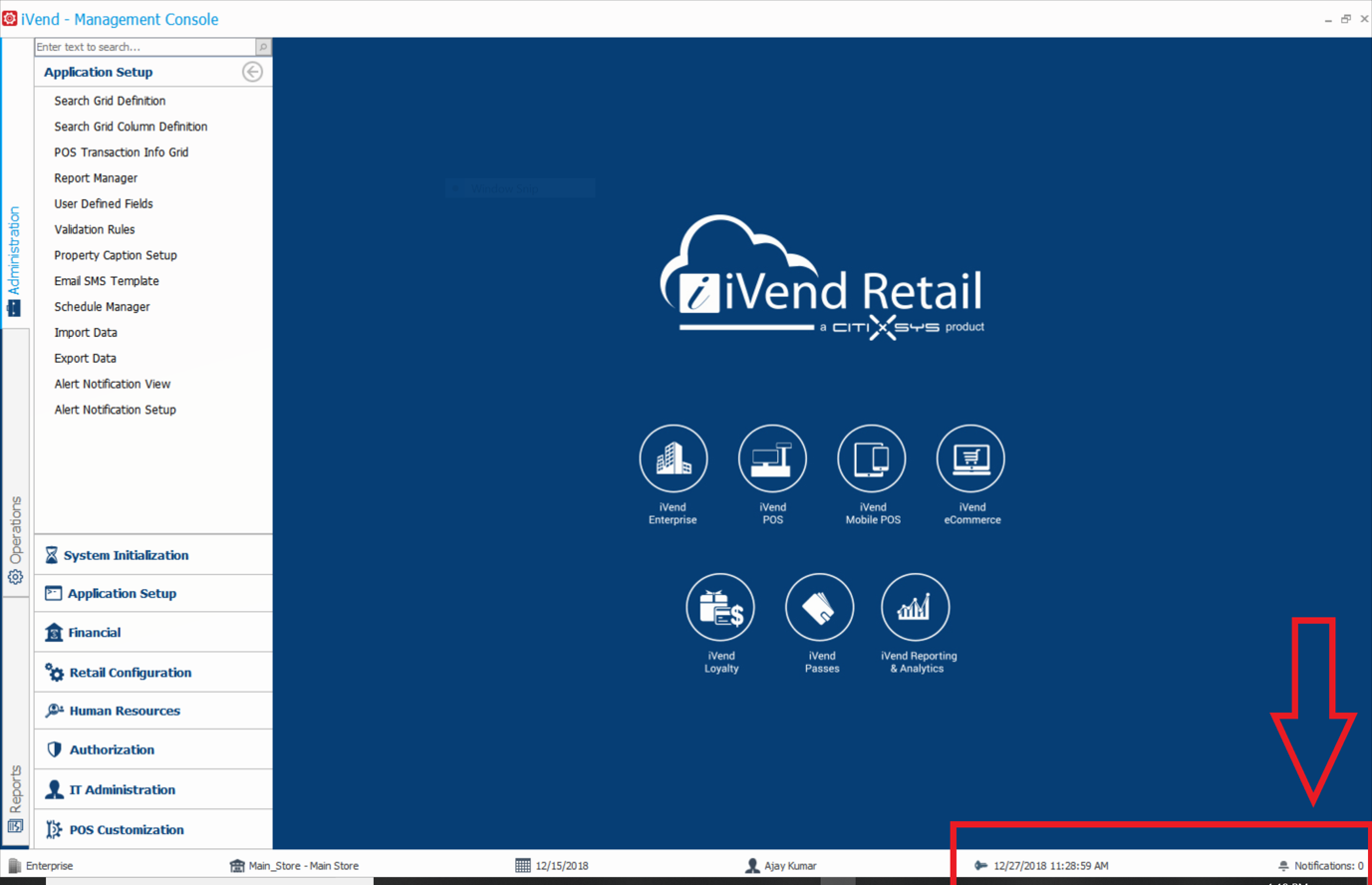Screen dimensions: 1372x885
Task: Click the calendar icon beside 12/15/2018
Action: tap(523, 865)
